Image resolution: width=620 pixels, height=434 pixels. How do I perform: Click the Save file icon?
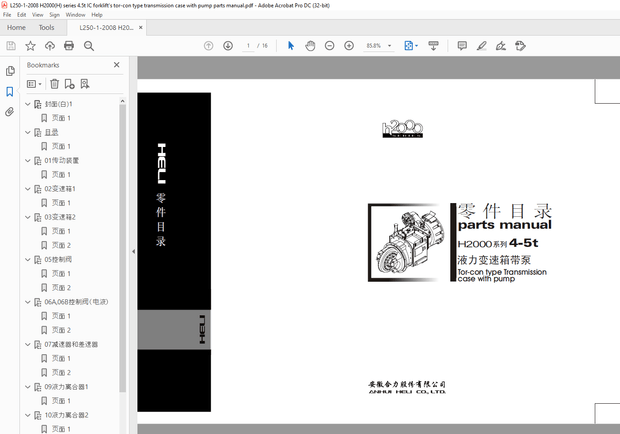point(11,46)
